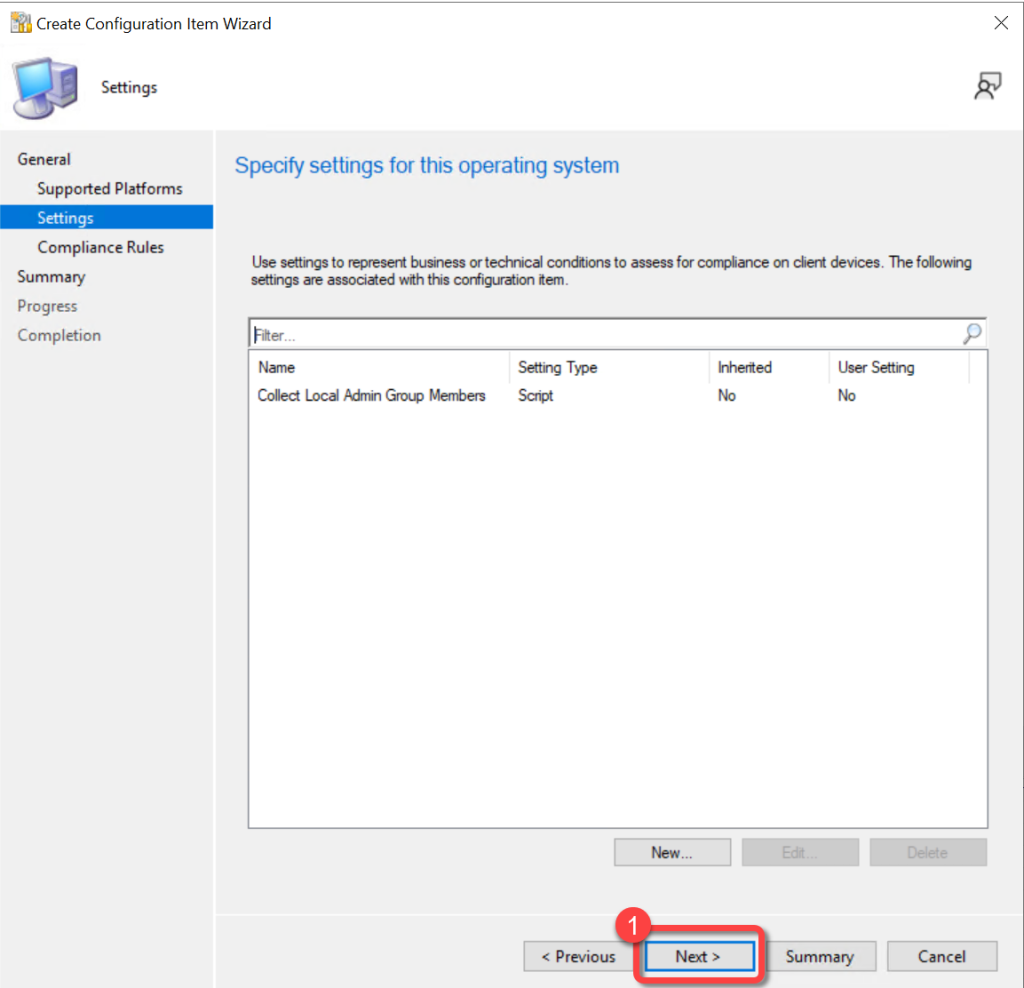
Task: Click the wizard icon in title bar
Action: [20, 23]
